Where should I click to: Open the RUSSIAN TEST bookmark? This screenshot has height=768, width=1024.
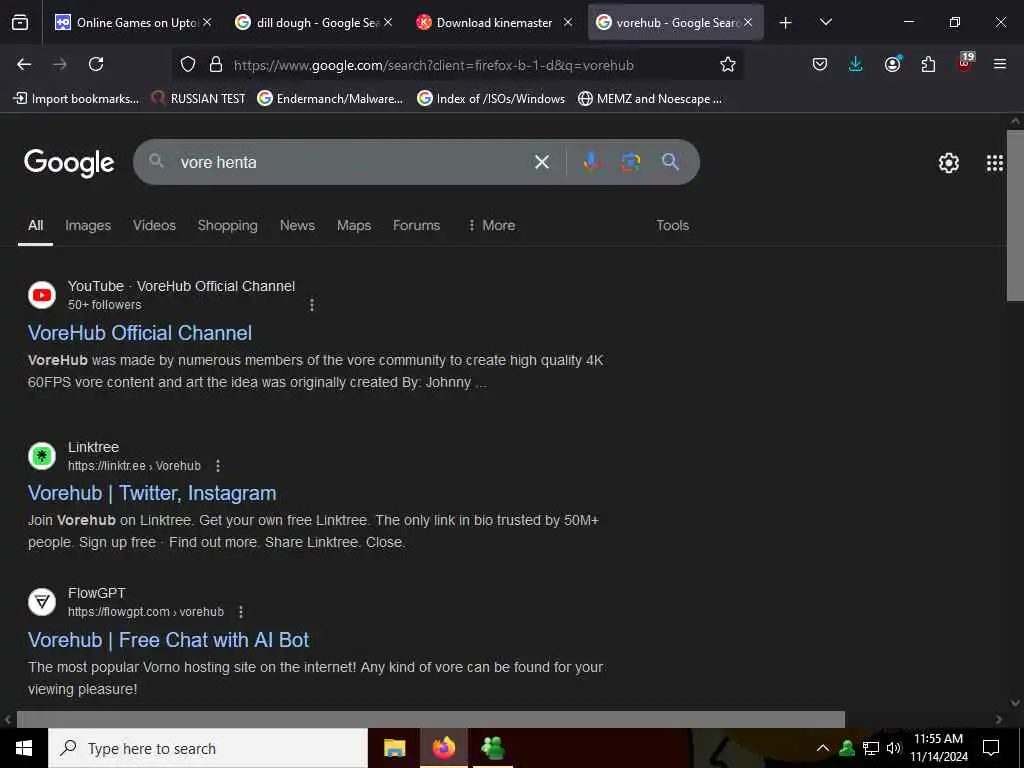tap(199, 99)
